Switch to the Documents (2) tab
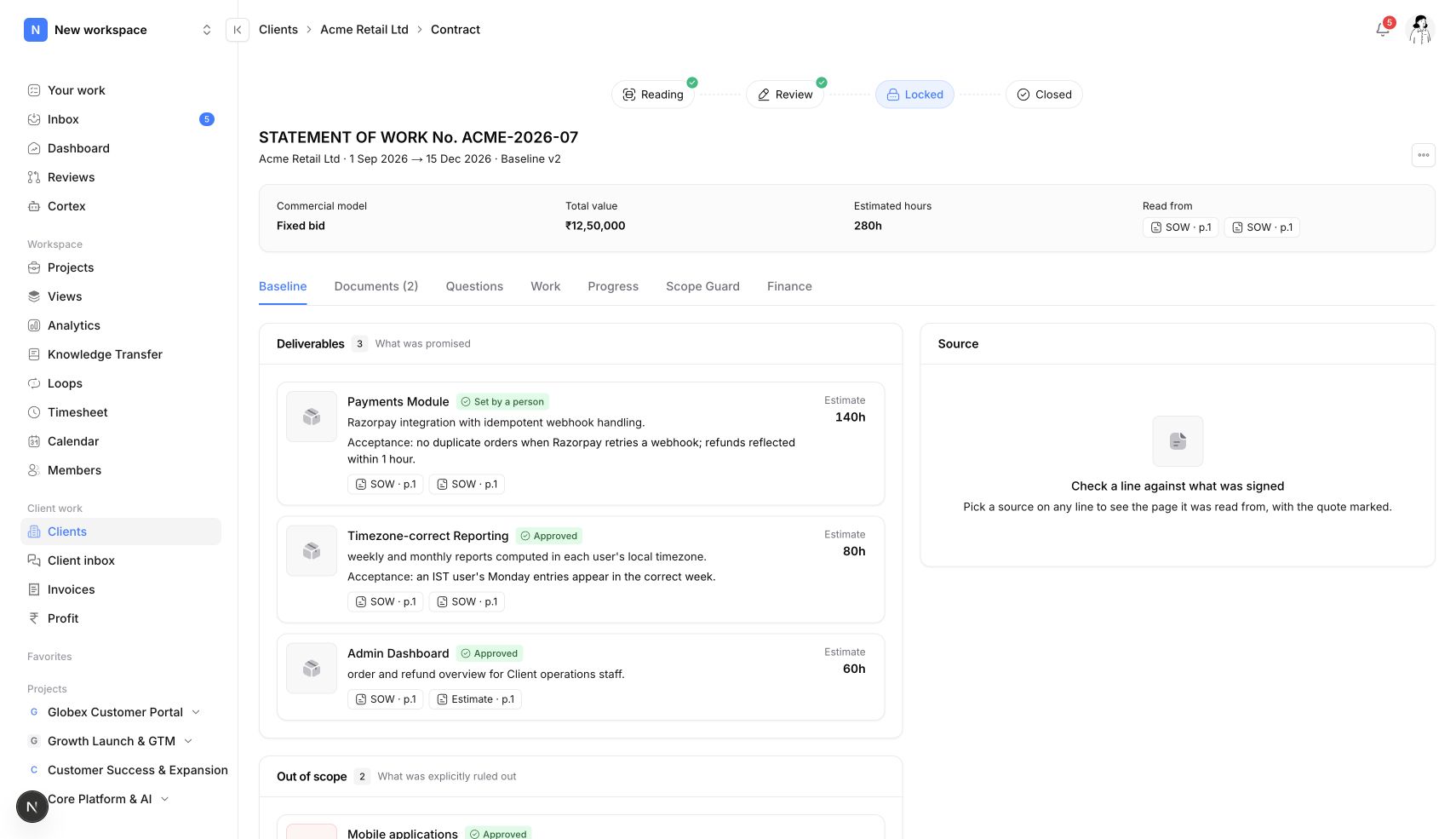 (x=376, y=286)
